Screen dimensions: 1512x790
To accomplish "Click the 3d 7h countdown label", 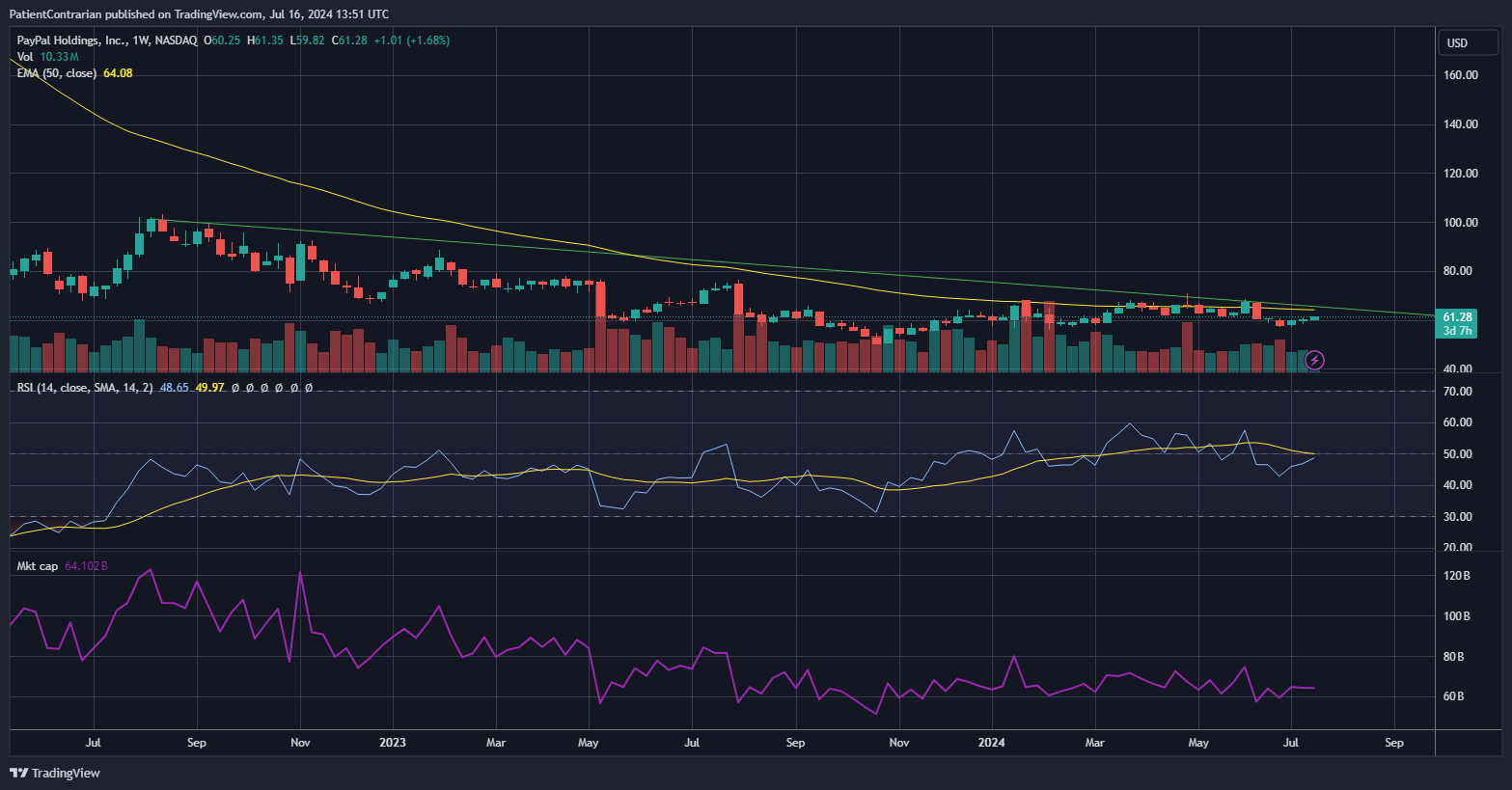I will (1457, 331).
